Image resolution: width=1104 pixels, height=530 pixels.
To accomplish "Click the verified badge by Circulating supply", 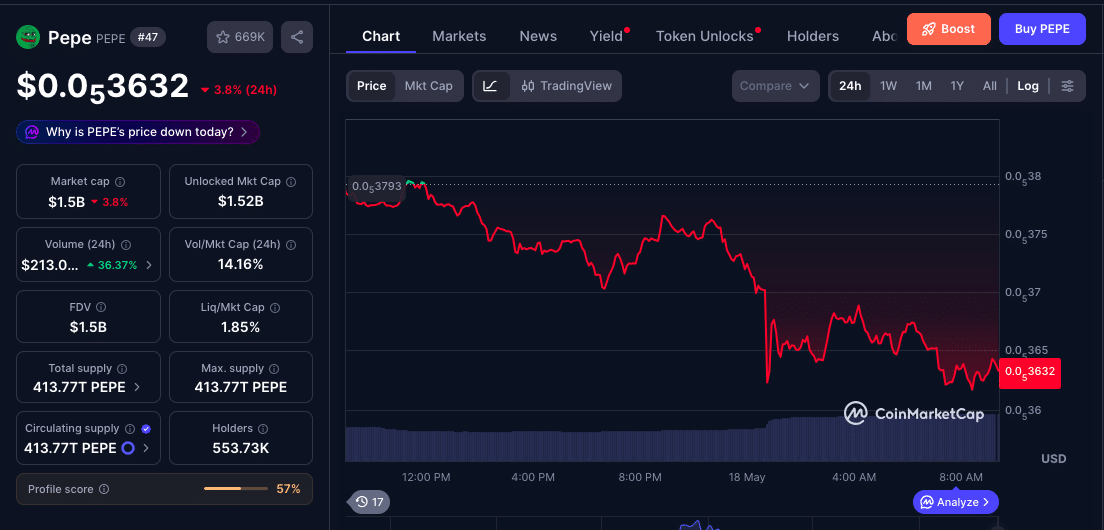I will pos(146,429).
